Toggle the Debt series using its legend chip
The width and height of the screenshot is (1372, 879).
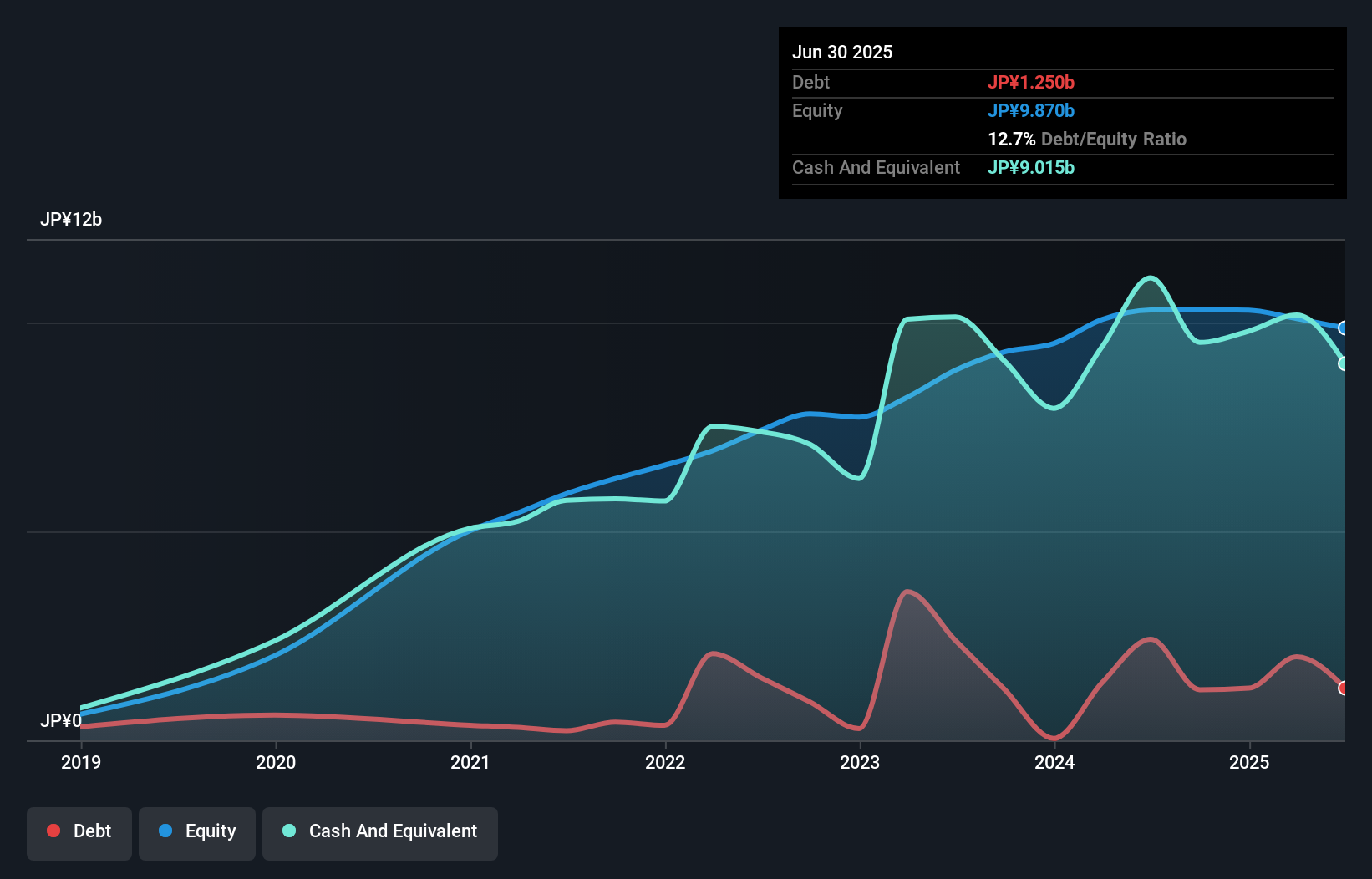pos(79,832)
